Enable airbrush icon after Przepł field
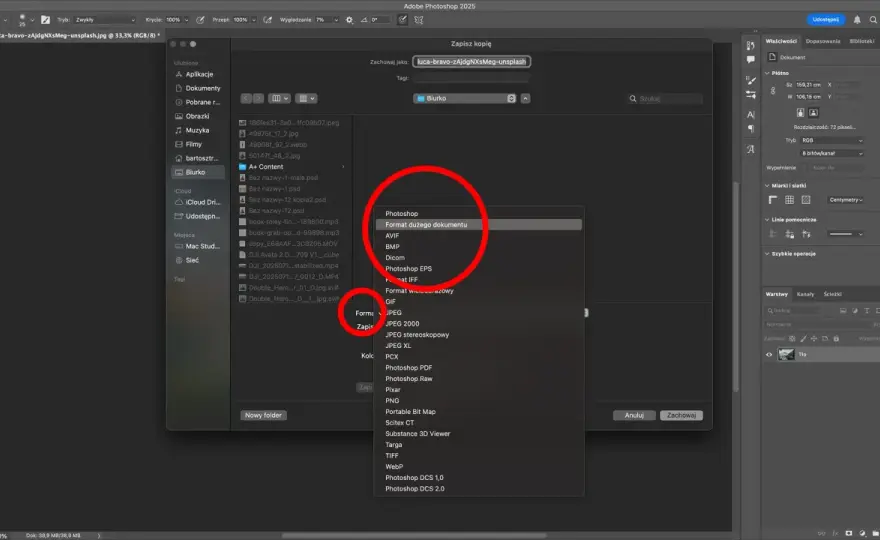This screenshot has height=540, width=880. click(268, 20)
